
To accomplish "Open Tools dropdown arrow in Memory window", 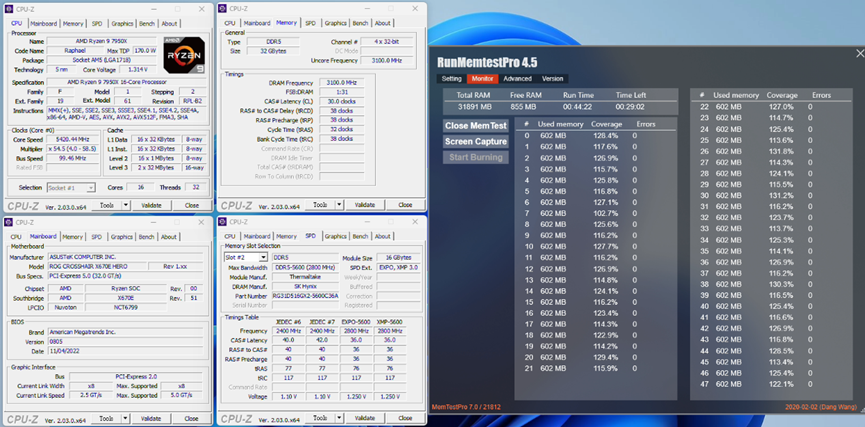I will (339, 205).
